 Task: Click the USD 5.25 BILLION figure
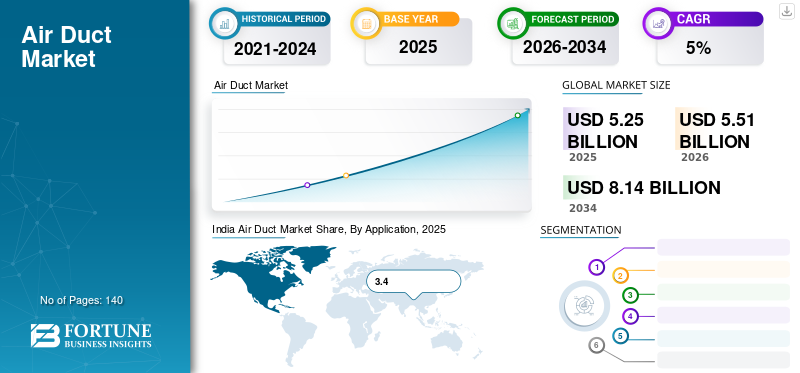click(606, 130)
